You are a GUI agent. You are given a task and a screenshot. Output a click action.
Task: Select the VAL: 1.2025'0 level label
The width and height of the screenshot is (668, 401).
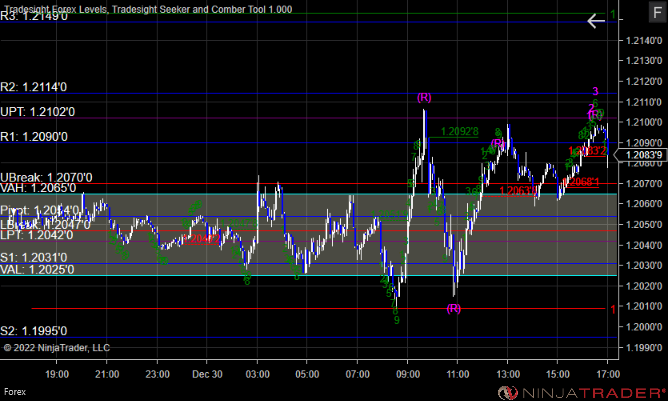pos(37,269)
